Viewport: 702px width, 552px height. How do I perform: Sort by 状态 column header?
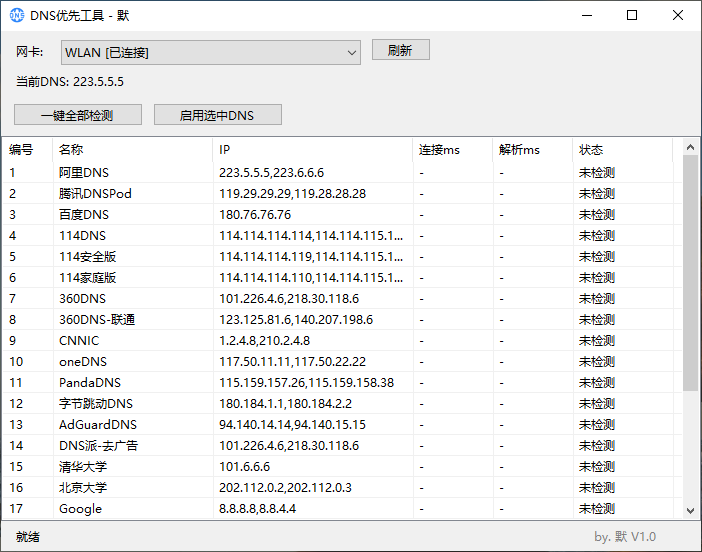point(623,150)
